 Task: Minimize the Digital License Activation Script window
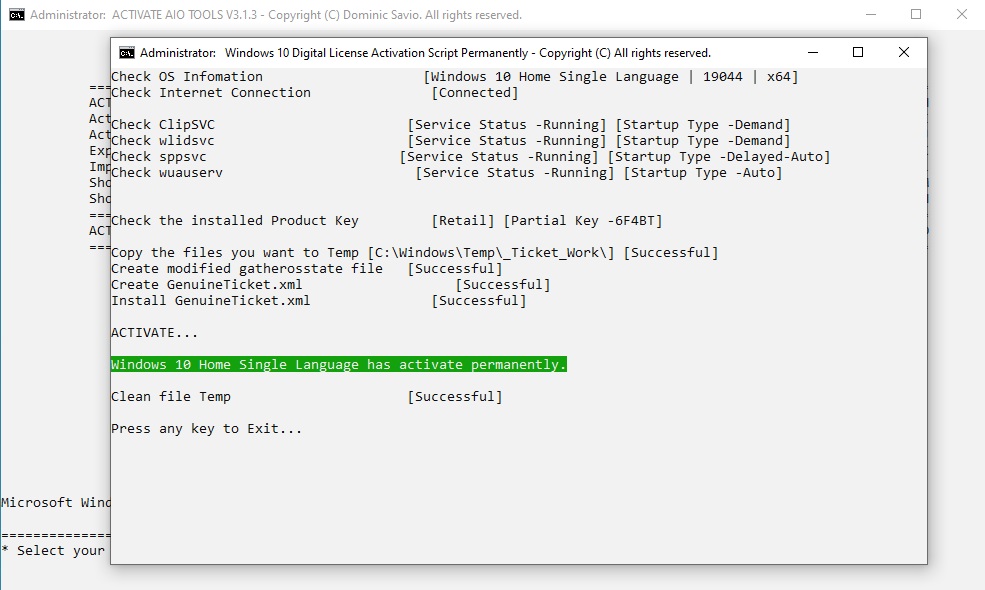(x=811, y=53)
